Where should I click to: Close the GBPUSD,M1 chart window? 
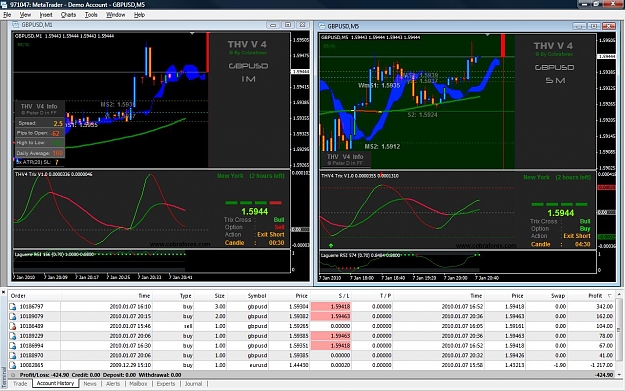click(303, 25)
